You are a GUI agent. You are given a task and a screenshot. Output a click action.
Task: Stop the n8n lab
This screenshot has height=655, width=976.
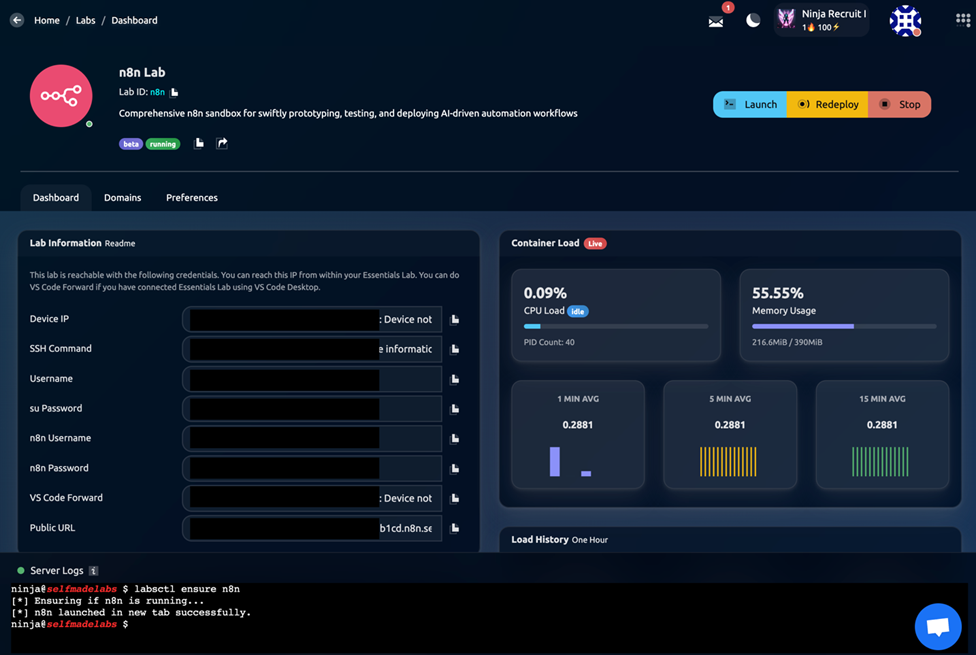pos(899,104)
